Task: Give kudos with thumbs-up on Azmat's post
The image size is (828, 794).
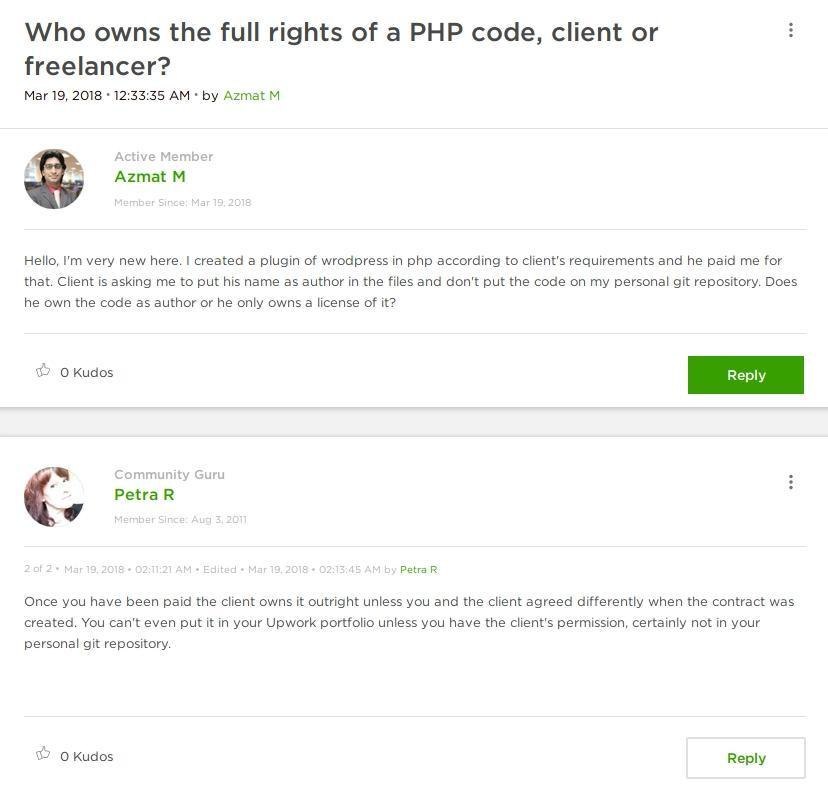Action: coord(43,371)
